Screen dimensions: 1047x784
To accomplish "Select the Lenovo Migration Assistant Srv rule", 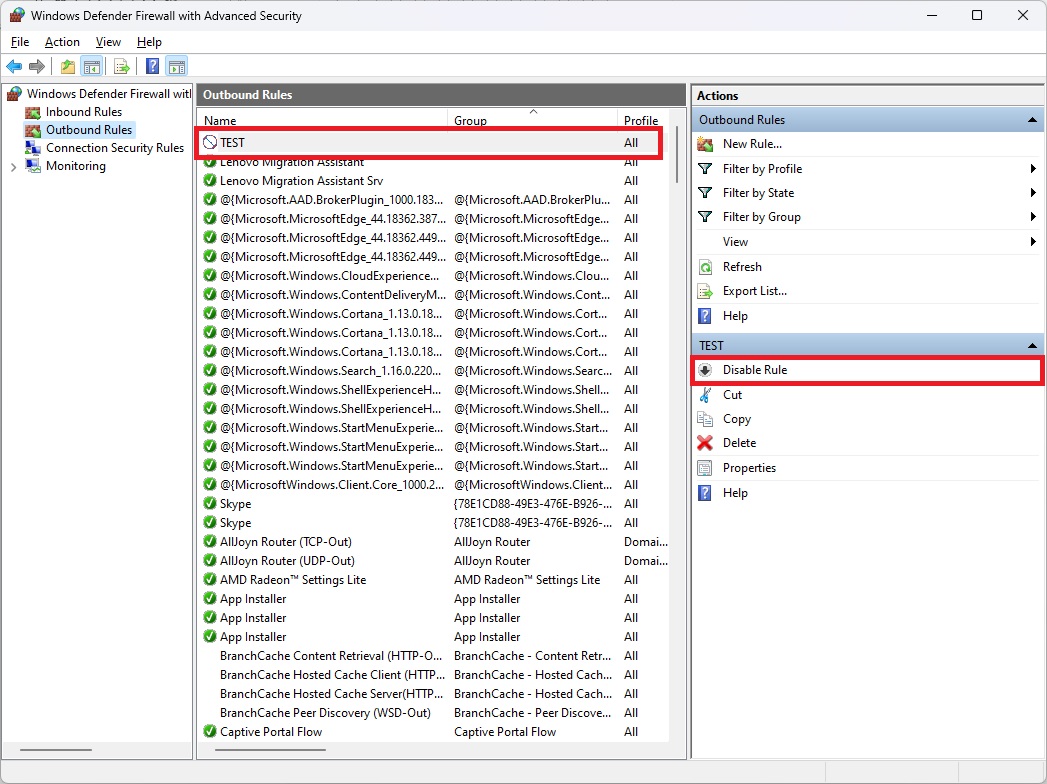I will click(x=433, y=181).
